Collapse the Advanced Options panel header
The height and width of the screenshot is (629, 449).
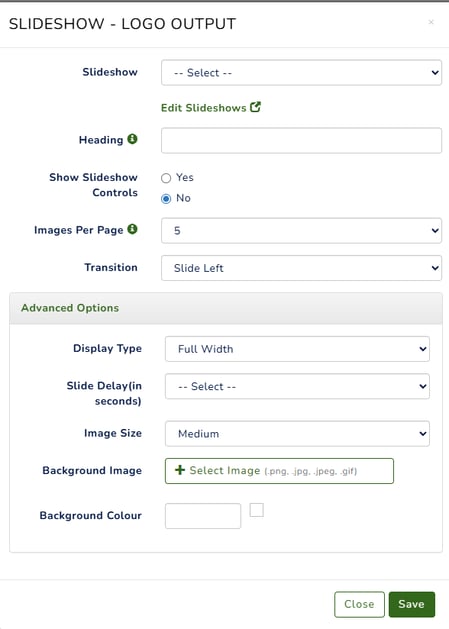tap(226, 308)
